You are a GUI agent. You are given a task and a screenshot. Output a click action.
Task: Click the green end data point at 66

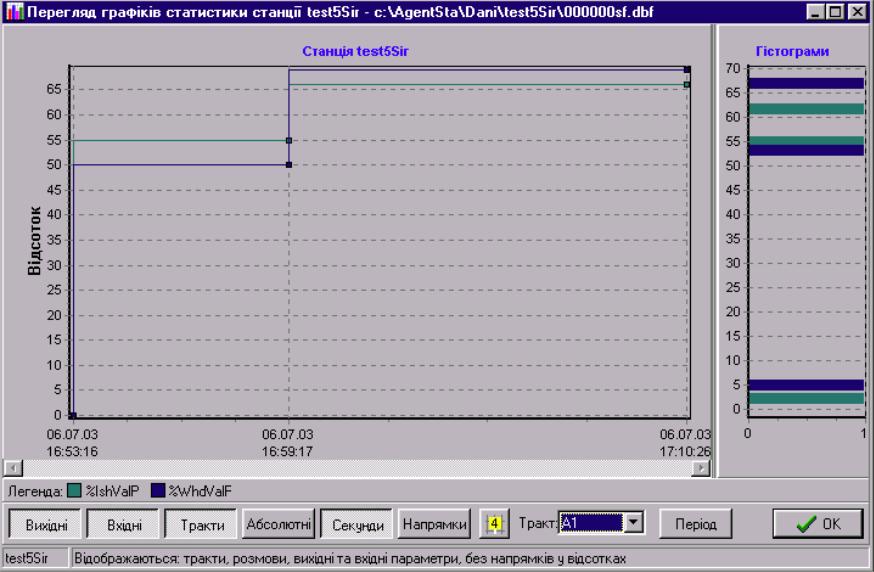point(687,85)
